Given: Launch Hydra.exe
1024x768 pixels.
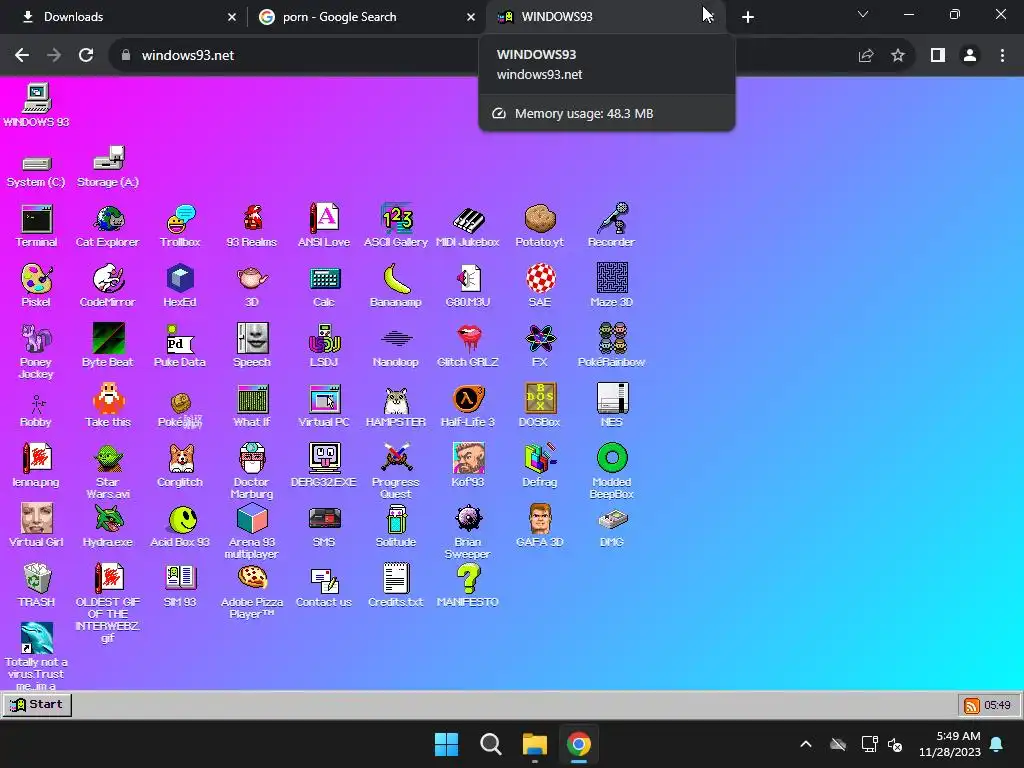Looking at the screenshot, I should click(108, 526).
